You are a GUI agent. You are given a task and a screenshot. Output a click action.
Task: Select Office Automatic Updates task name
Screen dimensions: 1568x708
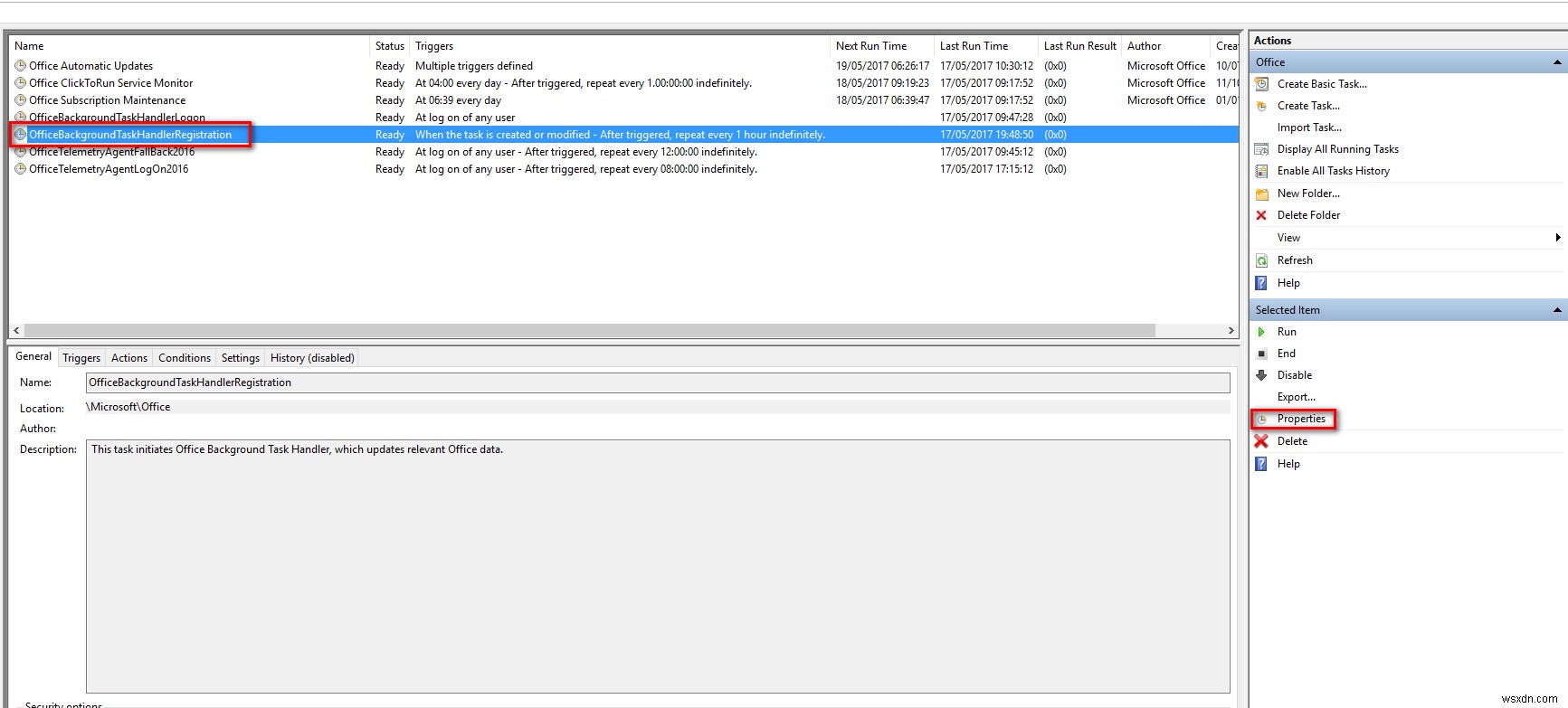pos(90,66)
